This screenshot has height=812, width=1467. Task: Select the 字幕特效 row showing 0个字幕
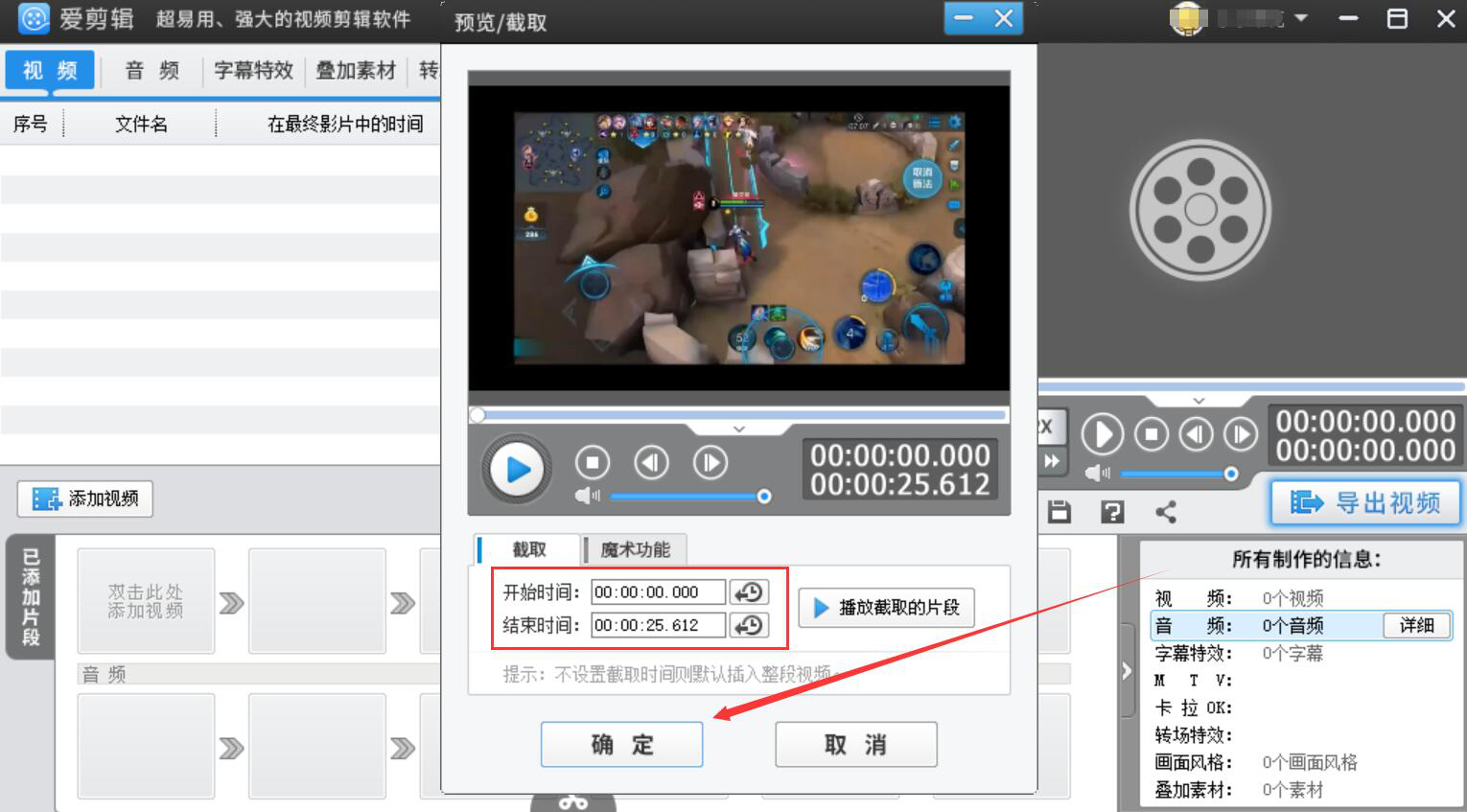[x=1301, y=653]
